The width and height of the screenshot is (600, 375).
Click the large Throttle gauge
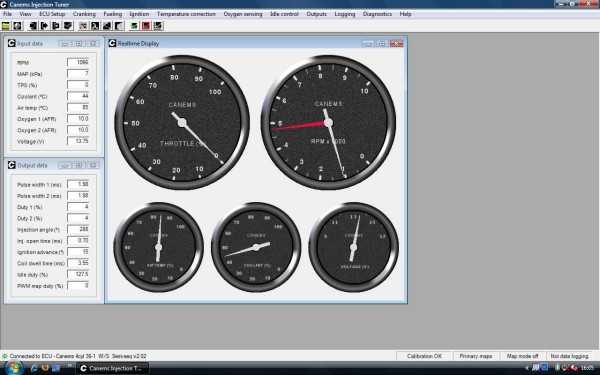tap(182, 122)
